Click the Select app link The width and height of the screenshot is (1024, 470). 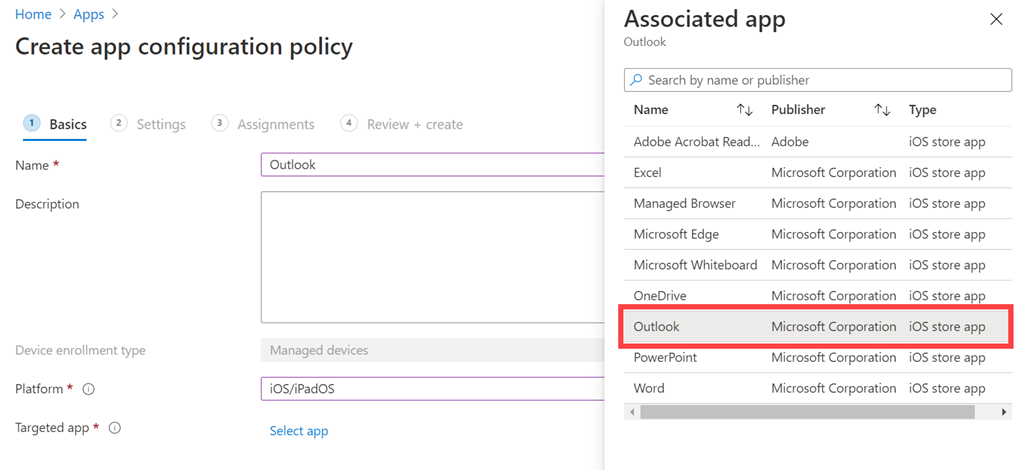(299, 431)
